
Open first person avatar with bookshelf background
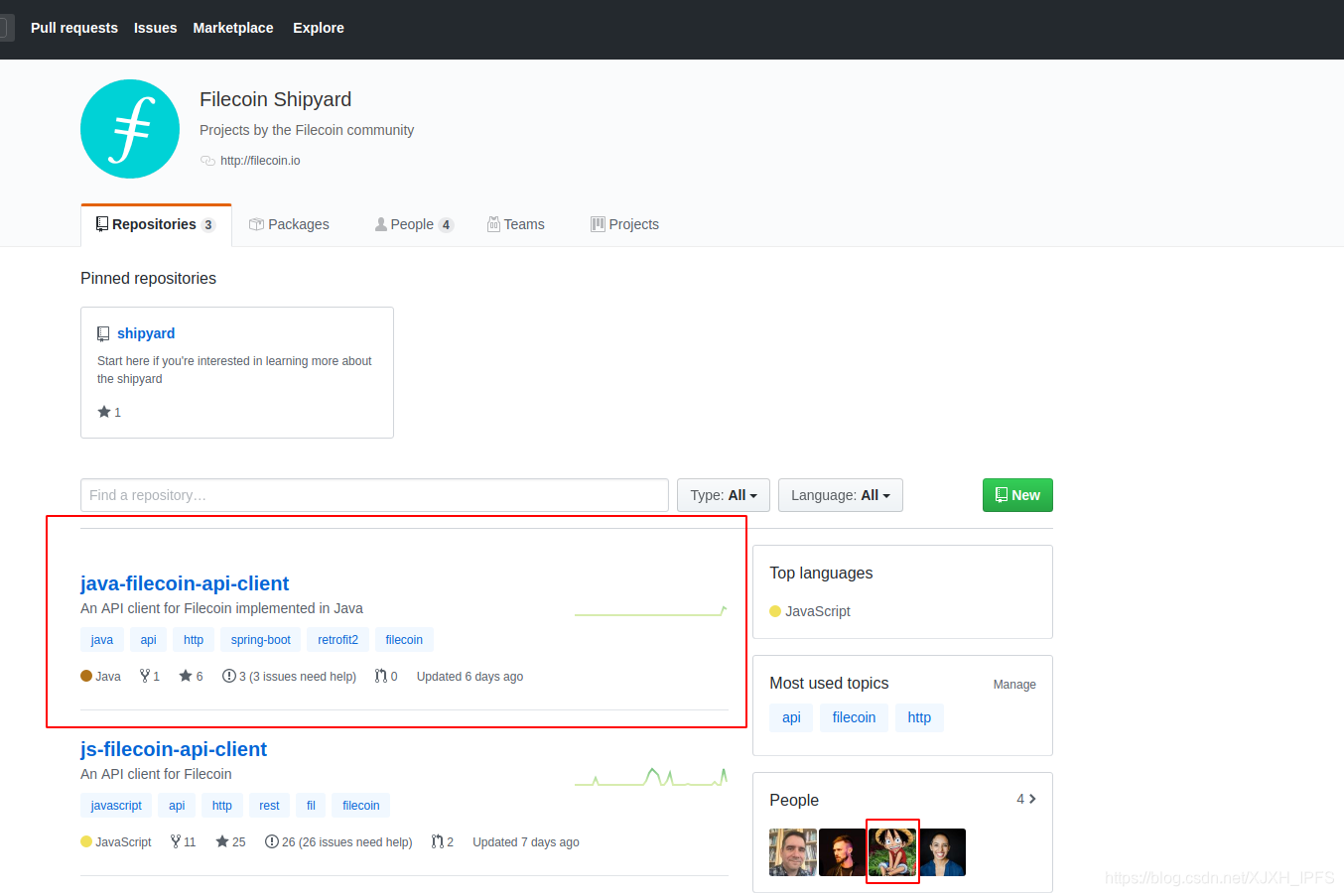pyautogui.click(x=793, y=852)
